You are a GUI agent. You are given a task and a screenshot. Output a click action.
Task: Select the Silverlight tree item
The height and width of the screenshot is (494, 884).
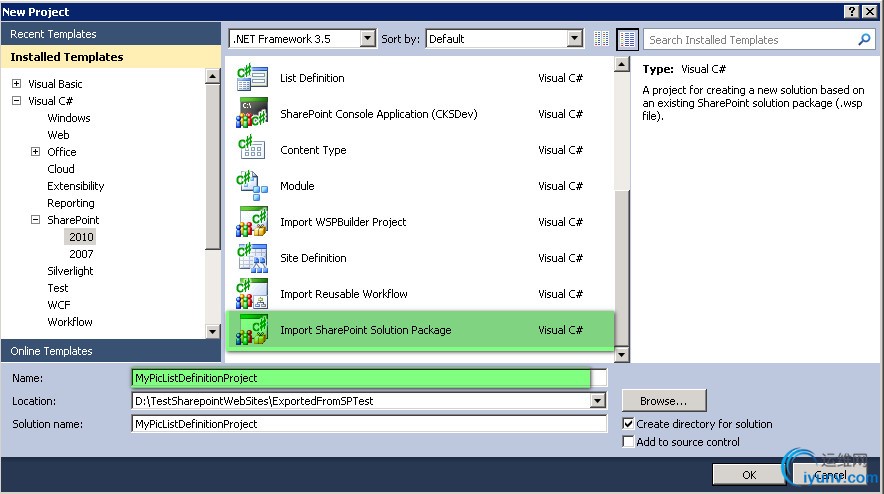[70, 271]
